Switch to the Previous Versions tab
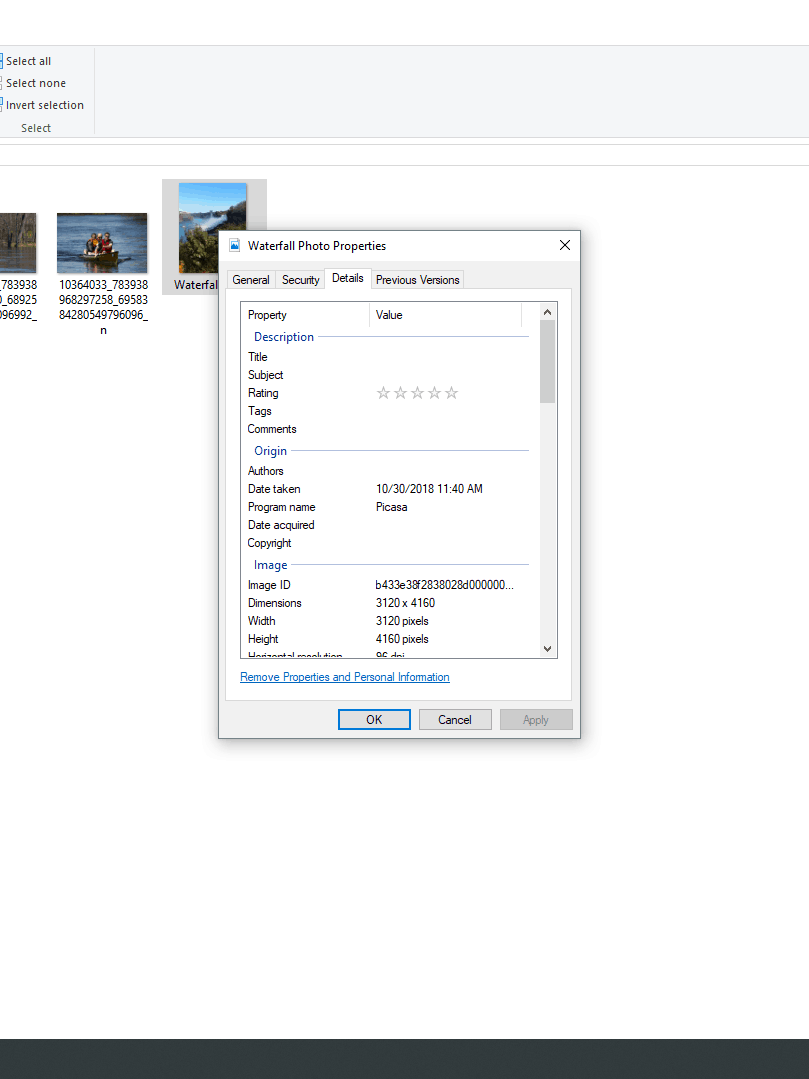Viewport: 809px width, 1079px height. point(417,280)
